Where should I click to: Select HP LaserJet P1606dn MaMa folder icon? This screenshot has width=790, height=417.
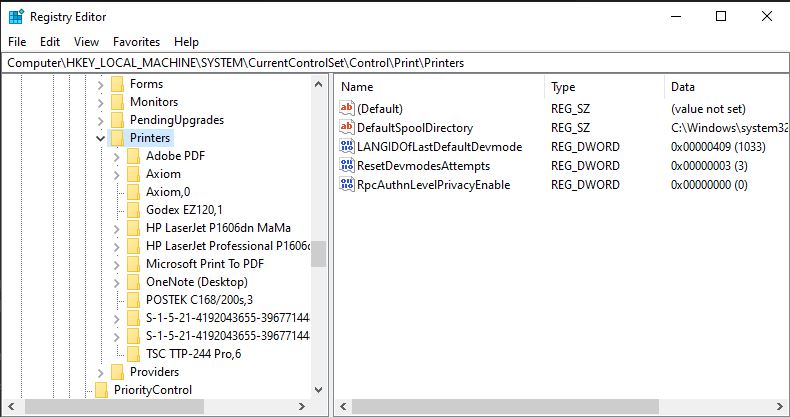click(x=134, y=228)
